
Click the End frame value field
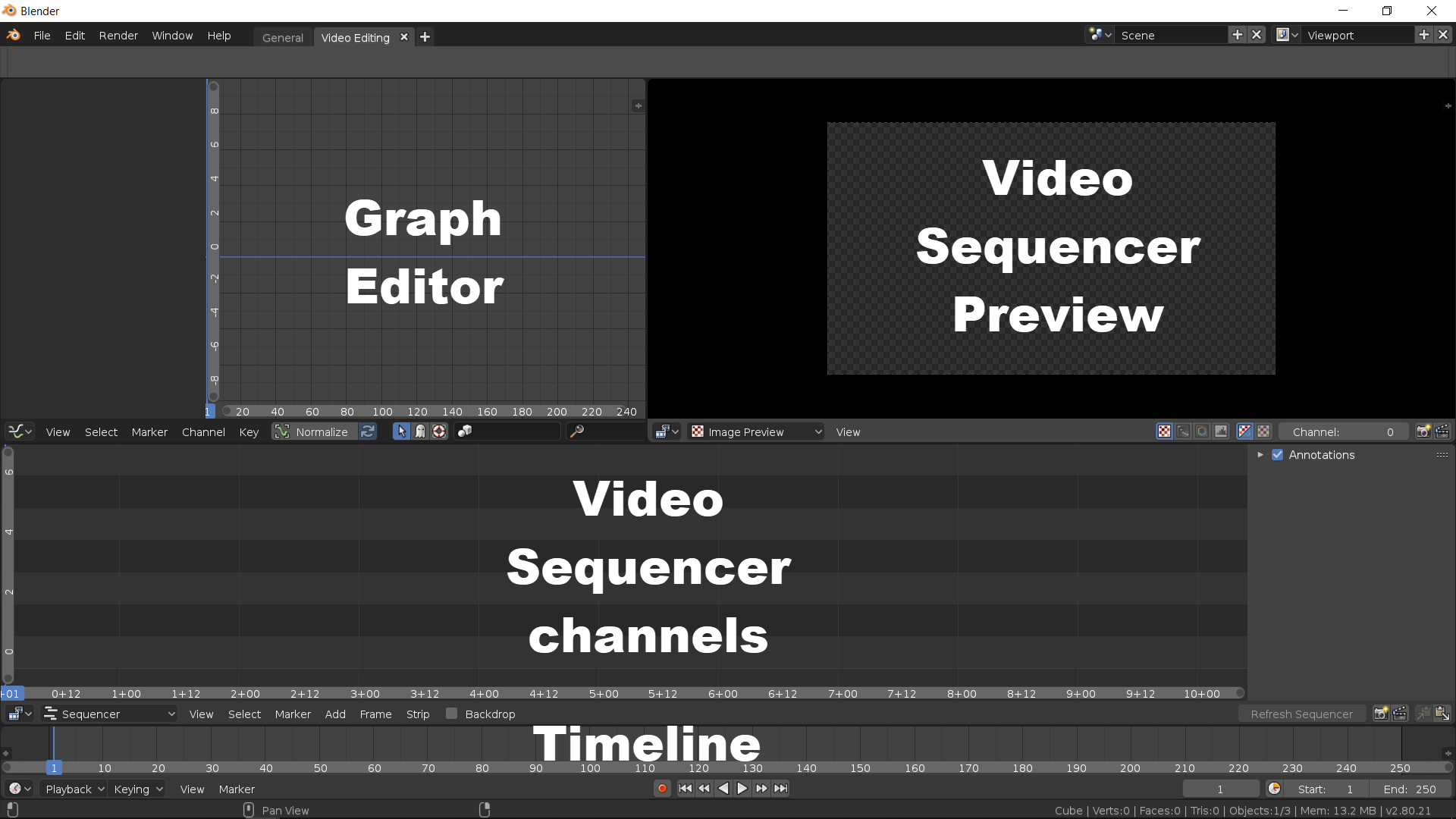click(x=1409, y=789)
